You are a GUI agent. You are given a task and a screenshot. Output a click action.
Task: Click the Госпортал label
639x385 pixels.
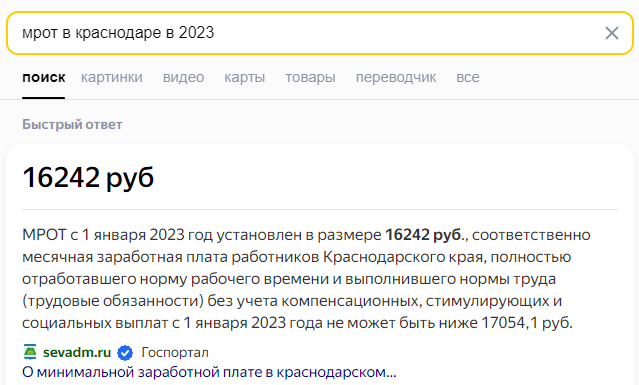(175, 352)
